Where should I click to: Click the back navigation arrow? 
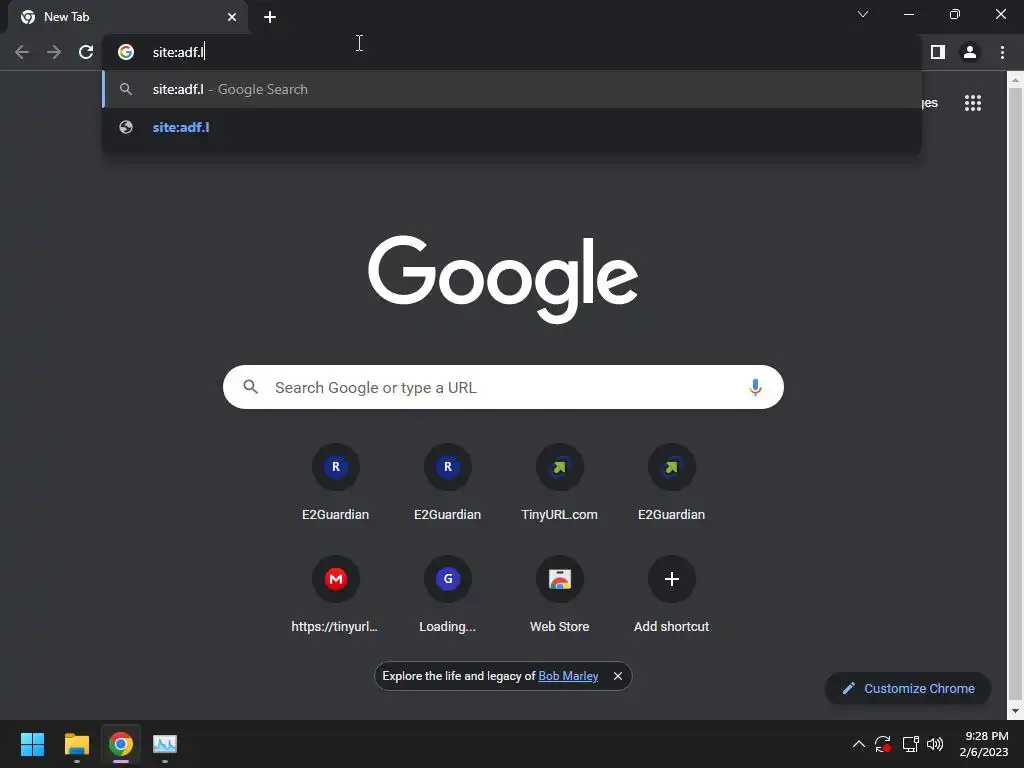(22, 52)
